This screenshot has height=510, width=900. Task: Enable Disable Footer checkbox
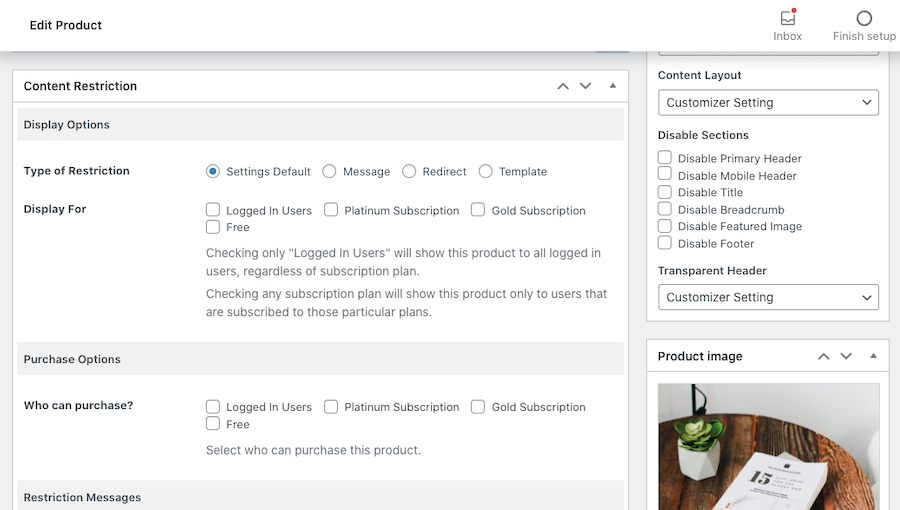665,243
